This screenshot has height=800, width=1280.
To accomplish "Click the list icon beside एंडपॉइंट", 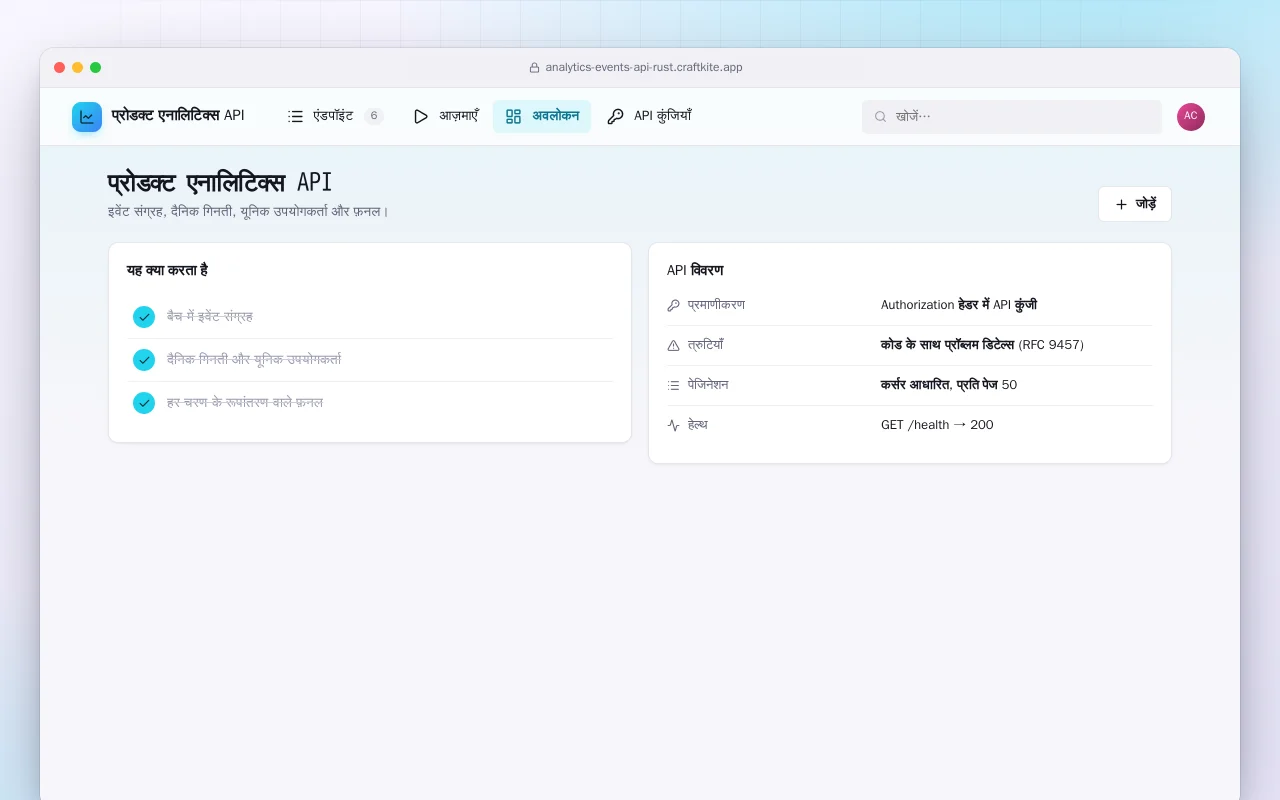I will (x=295, y=116).
